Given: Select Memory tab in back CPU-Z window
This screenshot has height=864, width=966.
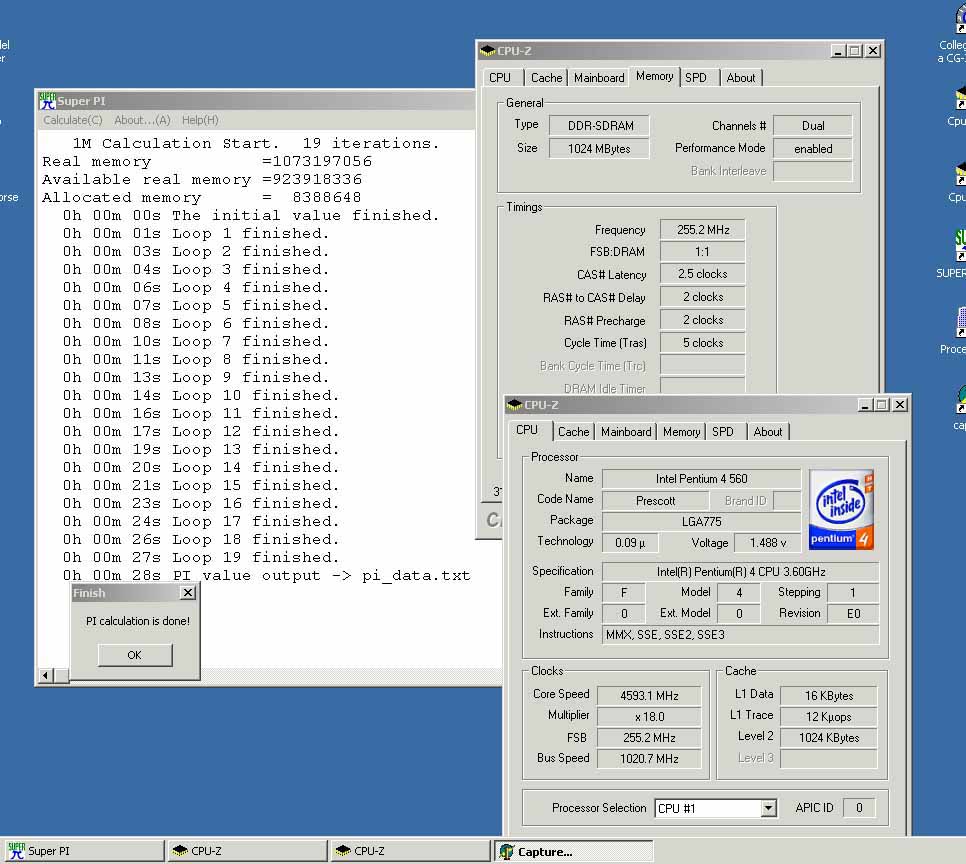Looking at the screenshot, I should pyautogui.click(x=654, y=76).
